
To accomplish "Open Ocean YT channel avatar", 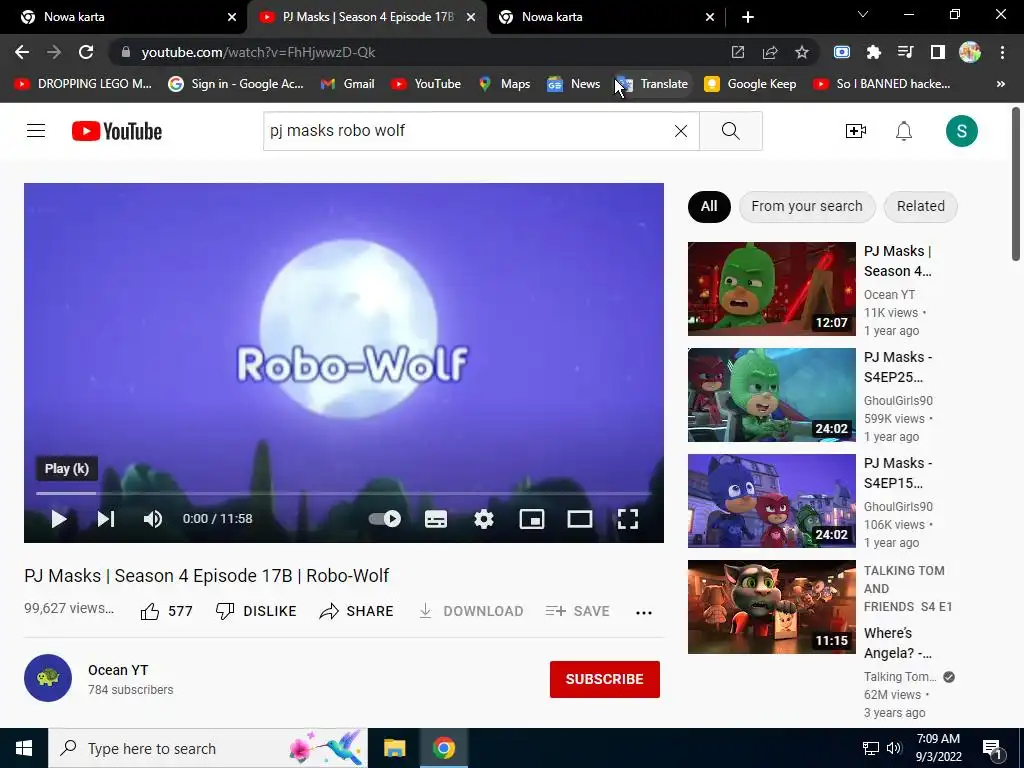I will coord(48,678).
